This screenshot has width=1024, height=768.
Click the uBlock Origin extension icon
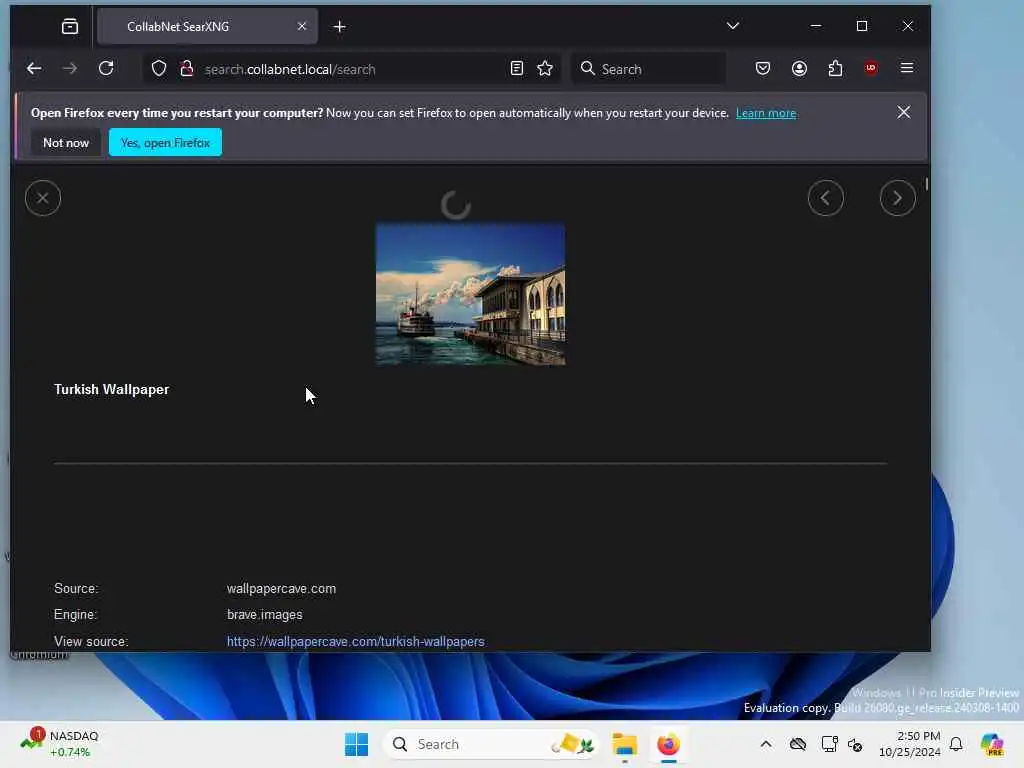click(x=871, y=68)
